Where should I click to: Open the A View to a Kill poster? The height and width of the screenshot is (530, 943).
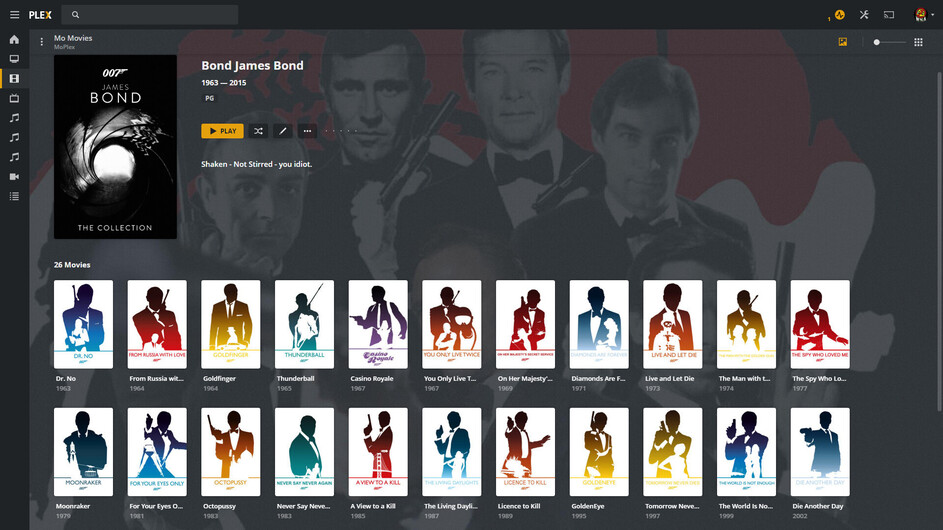378,452
